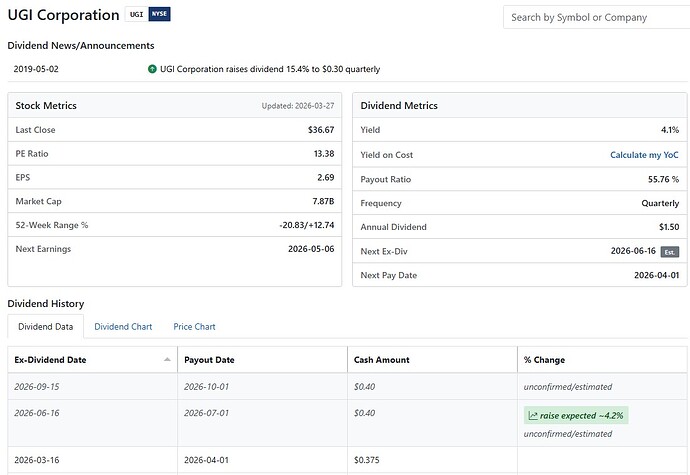The height and width of the screenshot is (475, 690).
Task: Click the Updated: 2026-03-27 label
Action: [298, 106]
